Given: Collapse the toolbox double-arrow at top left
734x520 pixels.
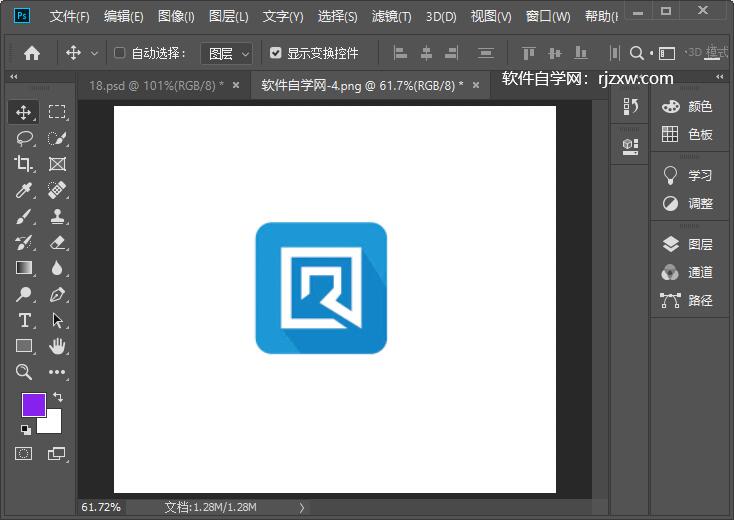Looking at the screenshot, I should pyautogui.click(x=14, y=76).
